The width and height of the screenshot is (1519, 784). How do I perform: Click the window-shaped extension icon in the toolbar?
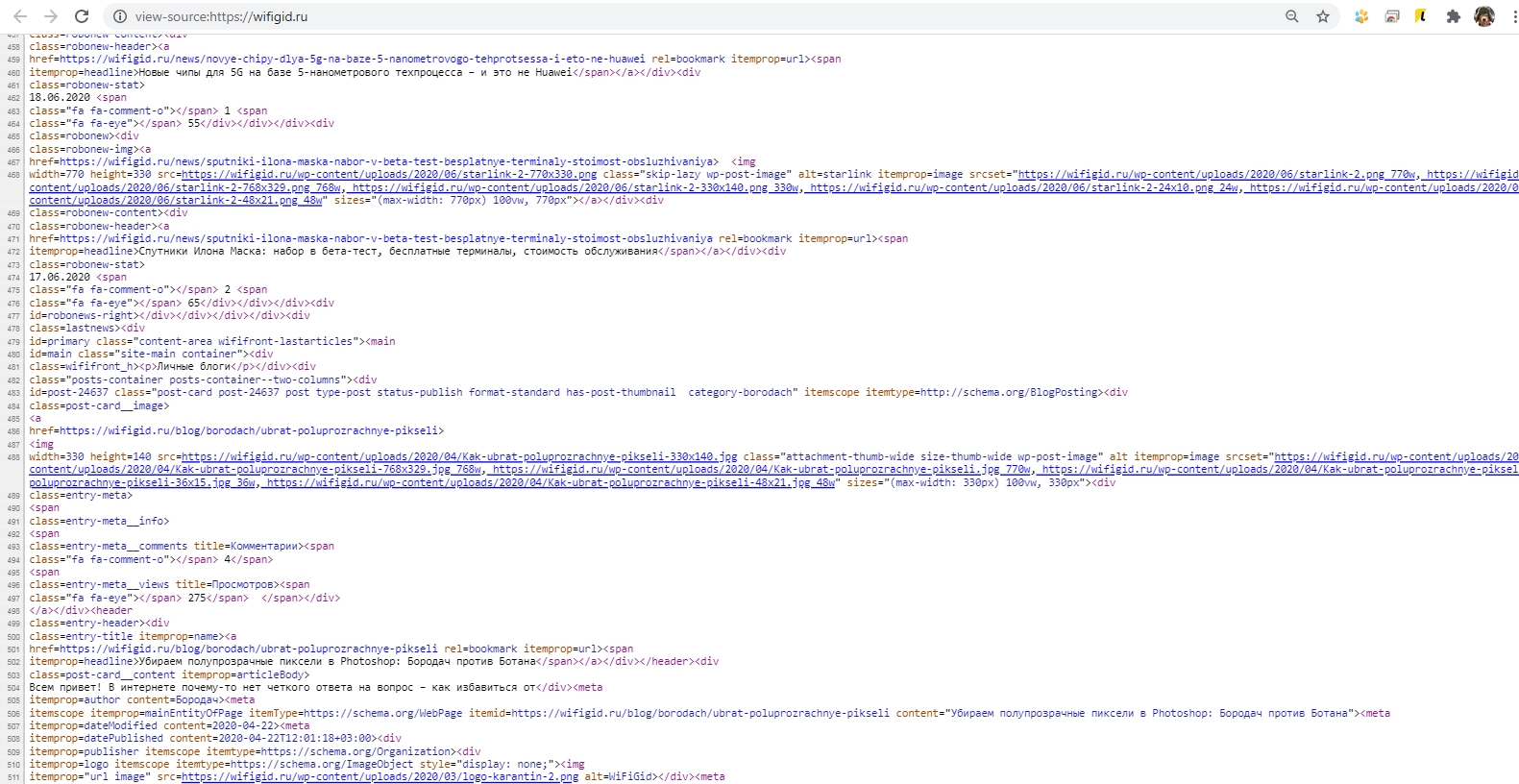[x=1392, y=16]
